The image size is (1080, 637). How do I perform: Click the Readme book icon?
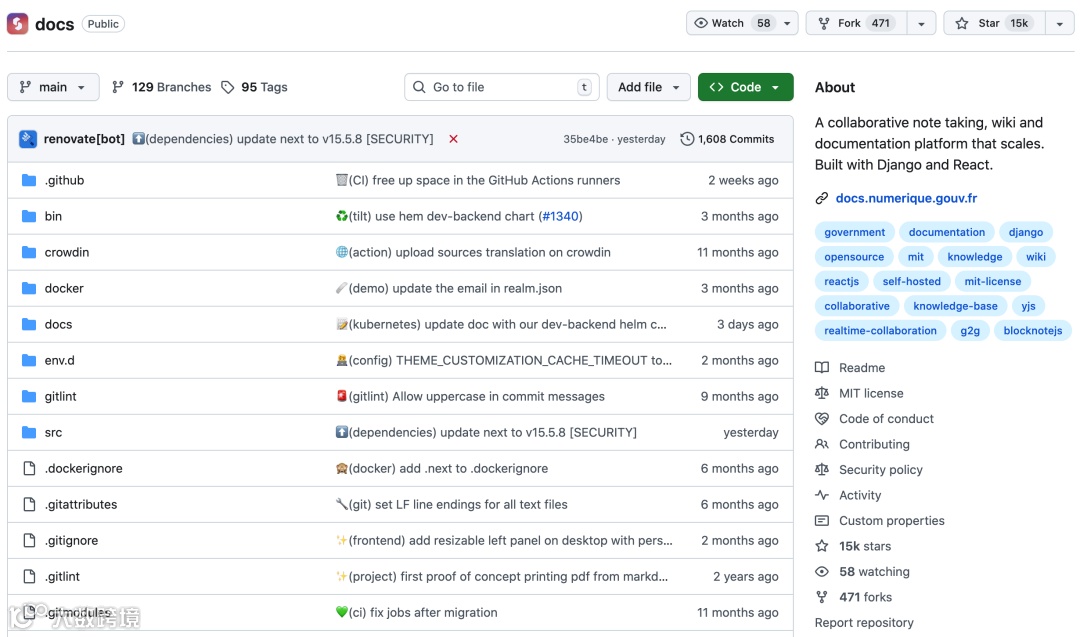point(822,368)
